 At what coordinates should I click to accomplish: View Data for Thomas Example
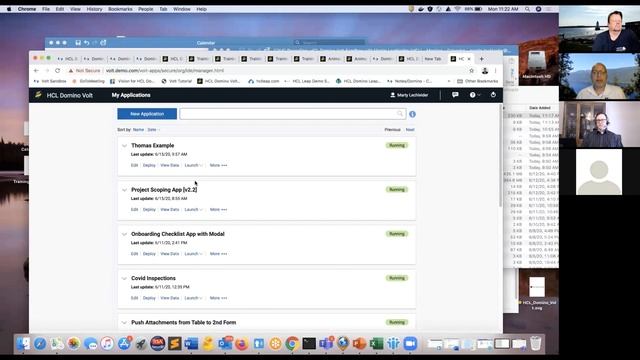(170, 165)
